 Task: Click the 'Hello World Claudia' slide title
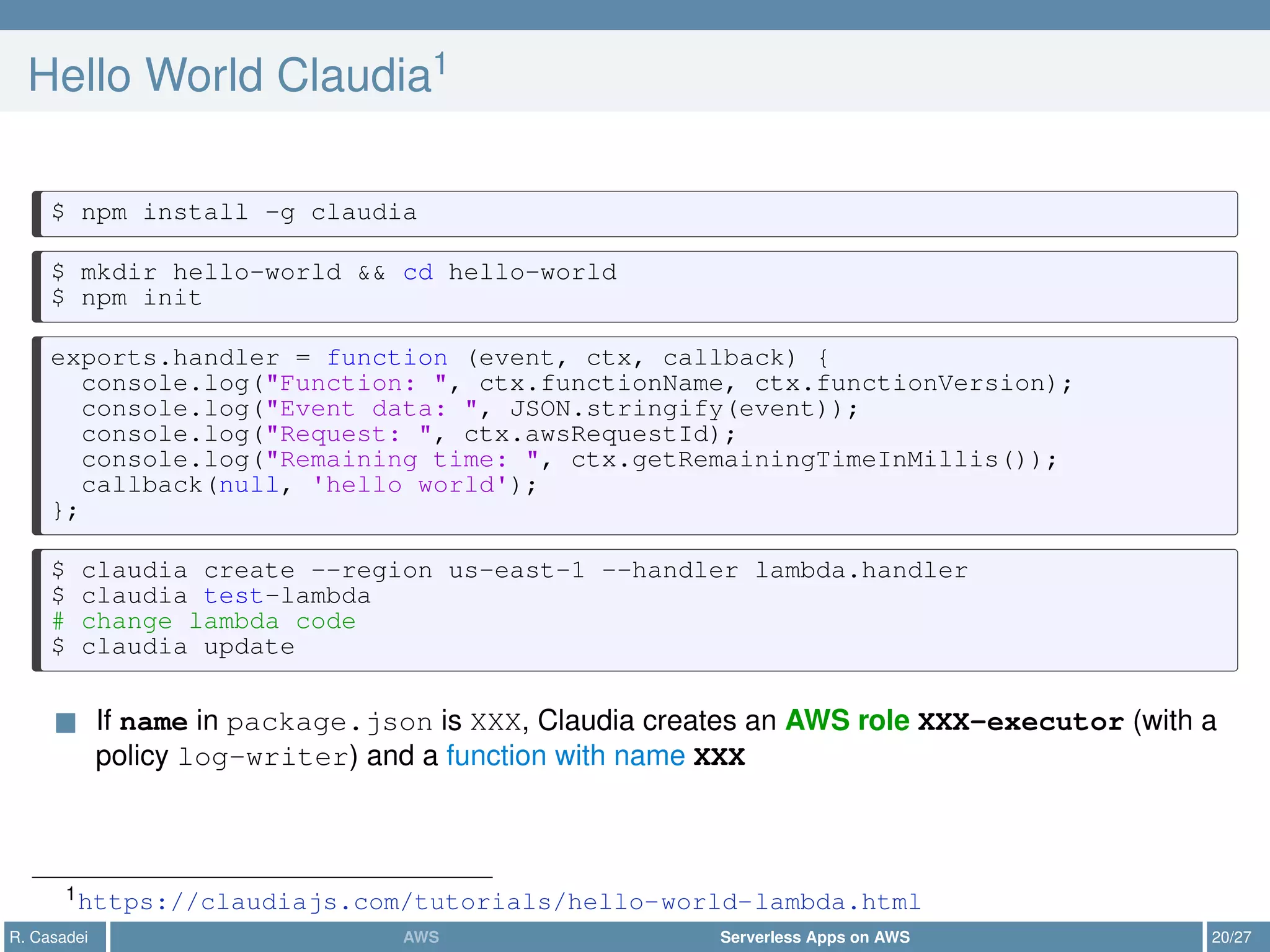[x=230, y=75]
